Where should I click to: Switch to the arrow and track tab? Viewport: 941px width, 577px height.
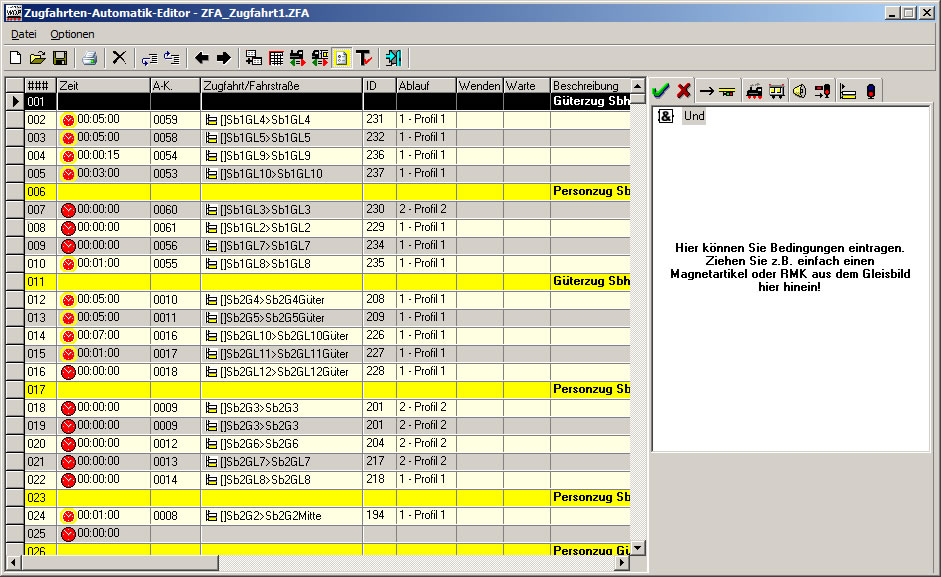pos(717,91)
